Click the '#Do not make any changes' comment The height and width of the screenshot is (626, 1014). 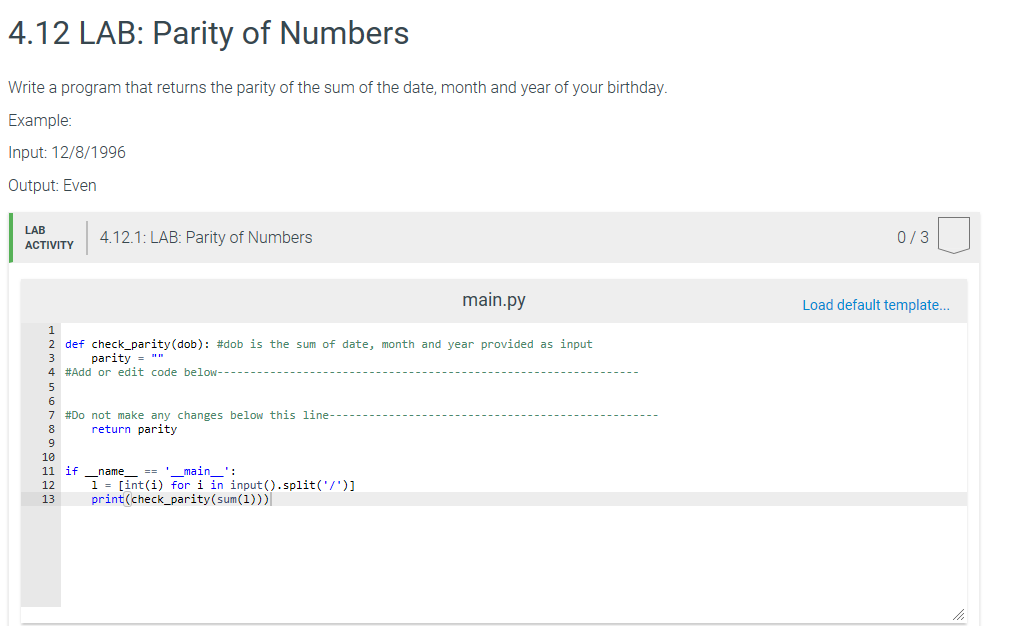[361, 415]
